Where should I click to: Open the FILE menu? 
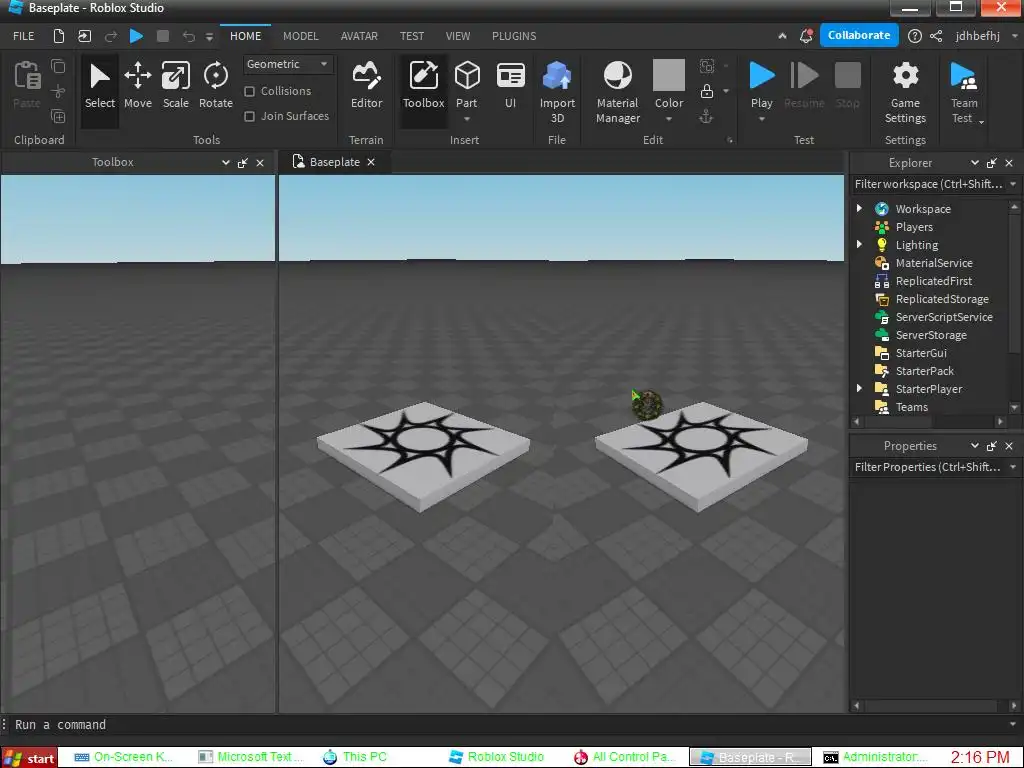(x=24, y=36)
